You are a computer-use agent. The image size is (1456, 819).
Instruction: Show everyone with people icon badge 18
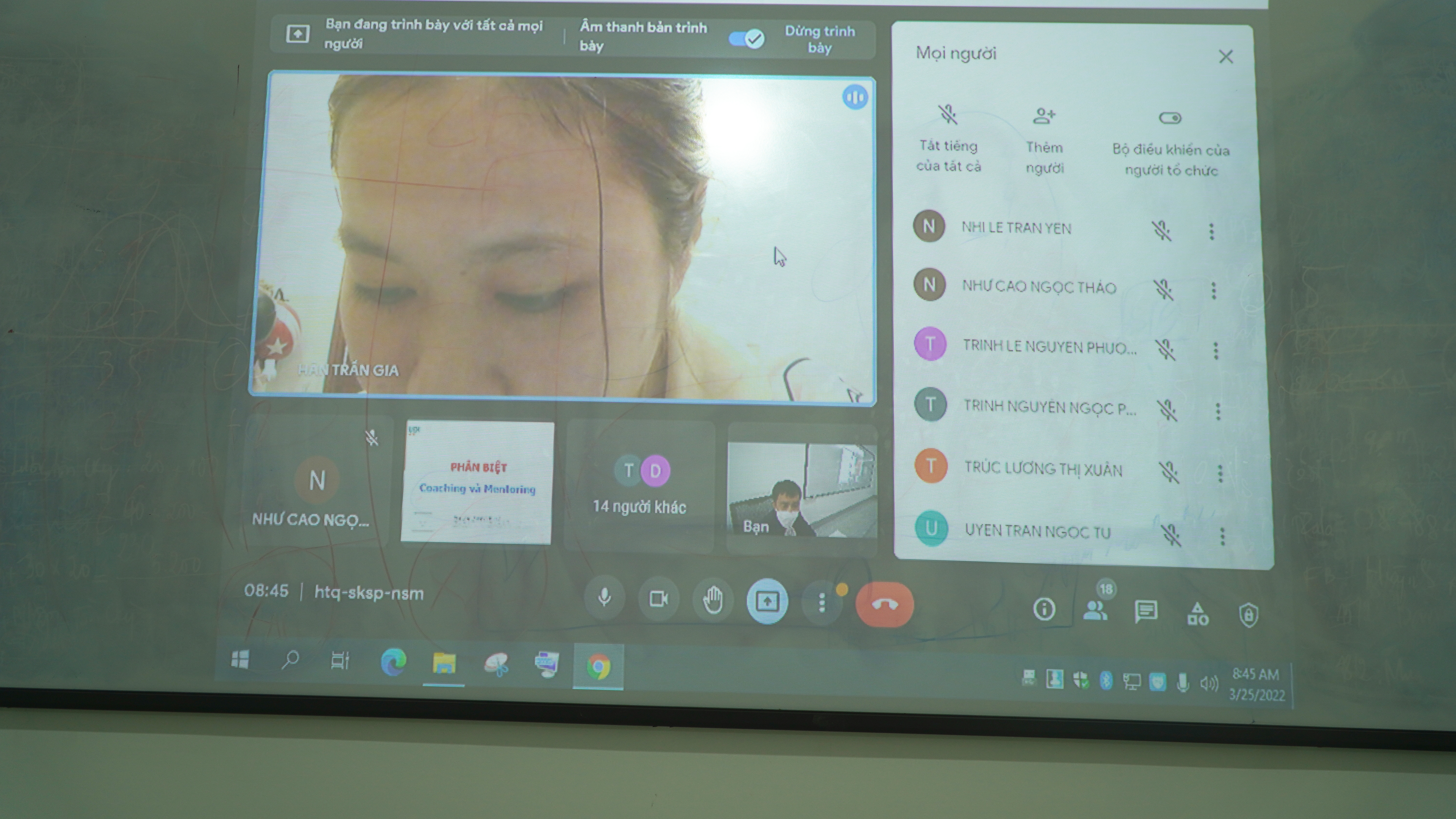(1095, 610)
